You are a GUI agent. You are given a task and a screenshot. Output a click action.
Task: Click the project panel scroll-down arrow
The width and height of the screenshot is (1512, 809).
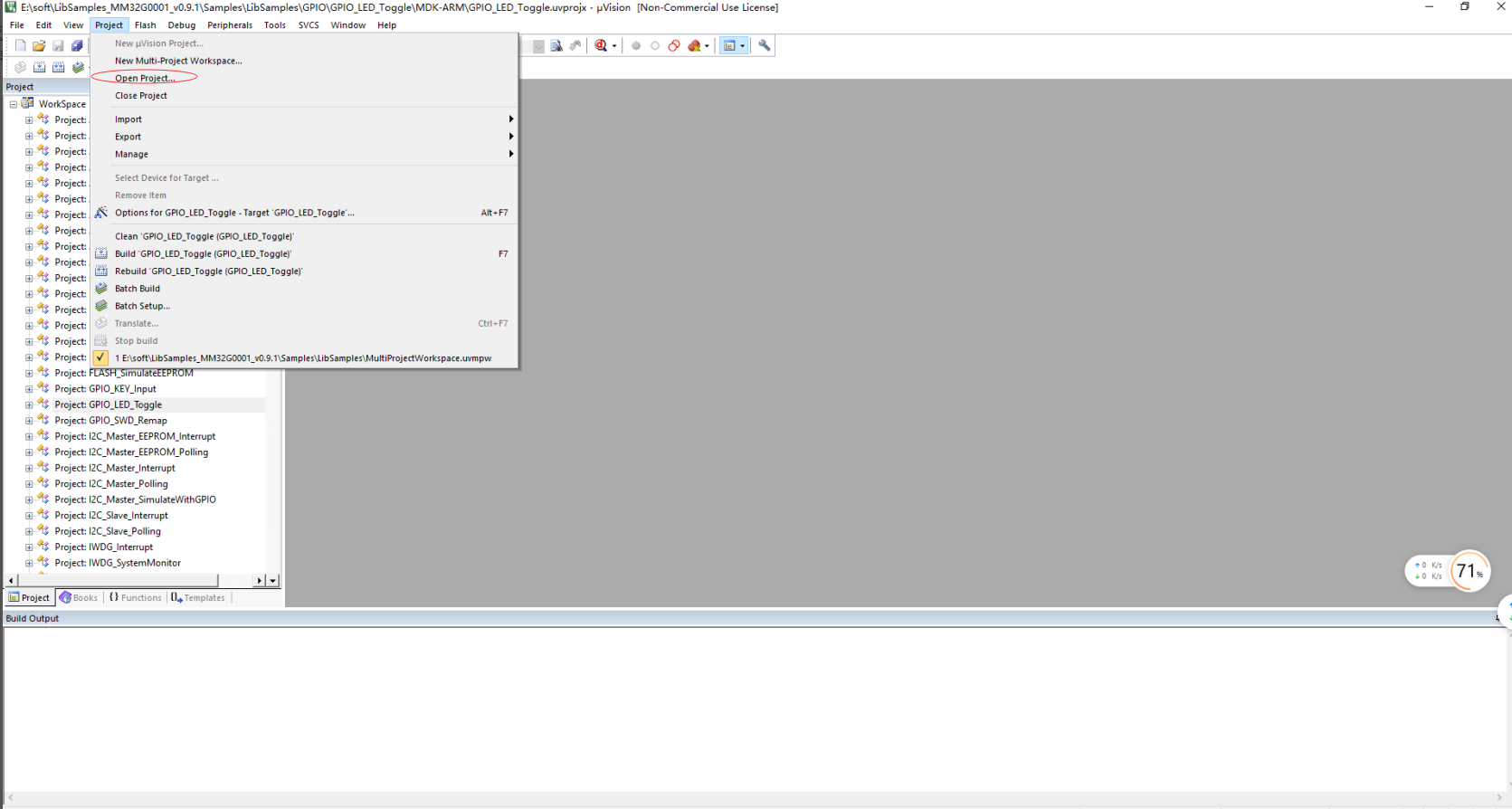[x=273, y=580]
